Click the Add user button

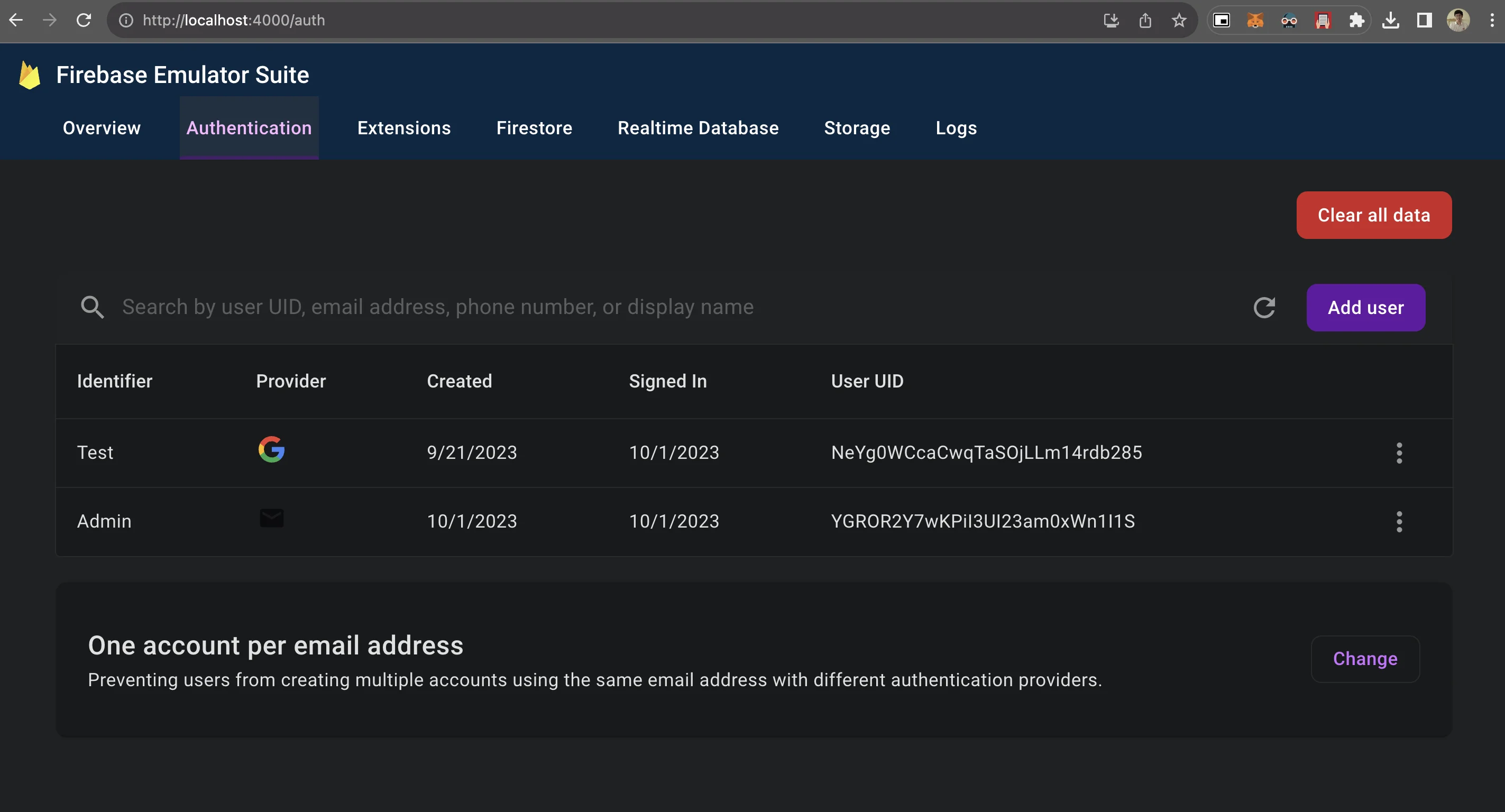1366,308
